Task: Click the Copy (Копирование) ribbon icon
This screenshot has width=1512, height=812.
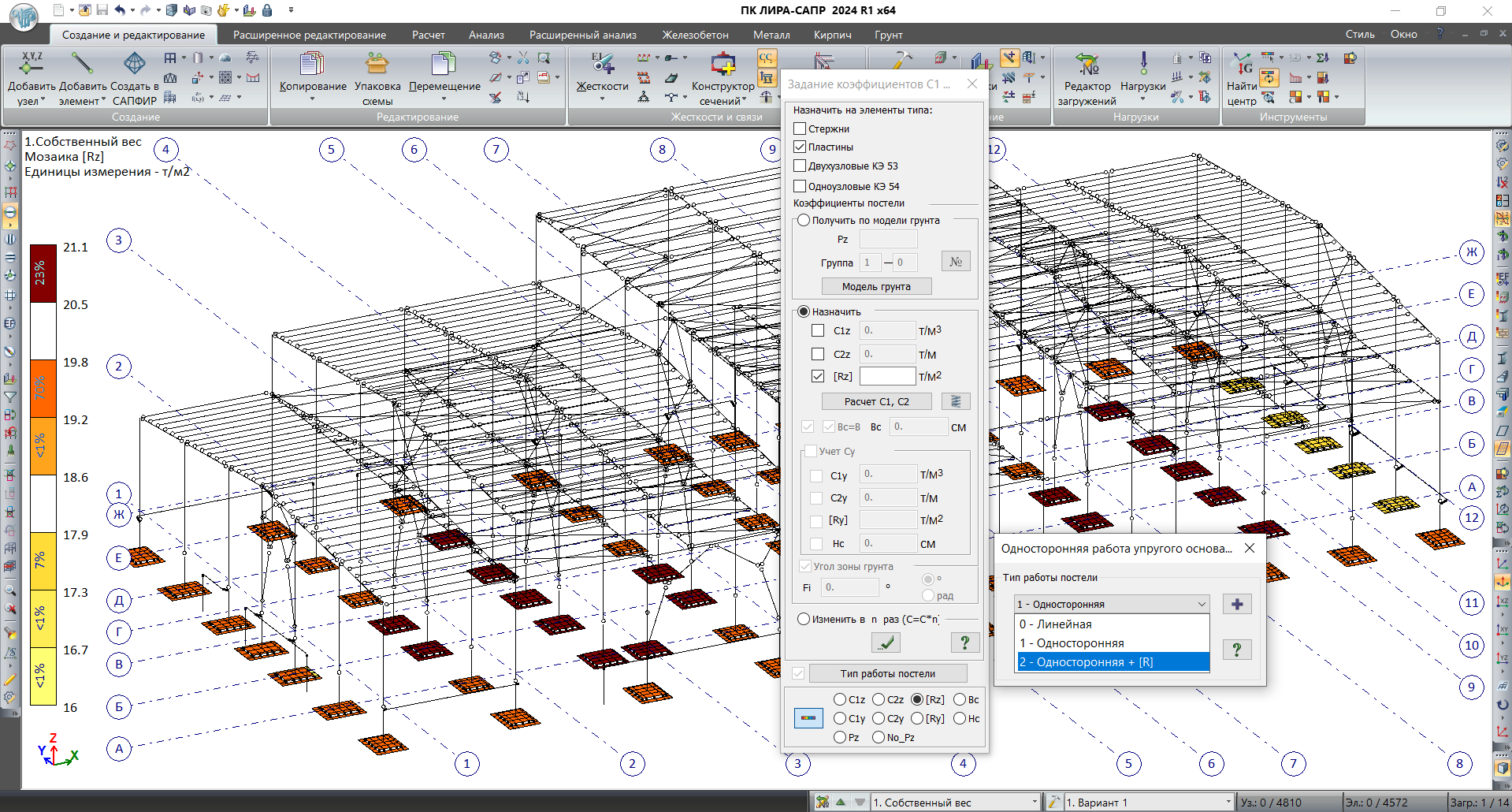Action: click(312, 65)
